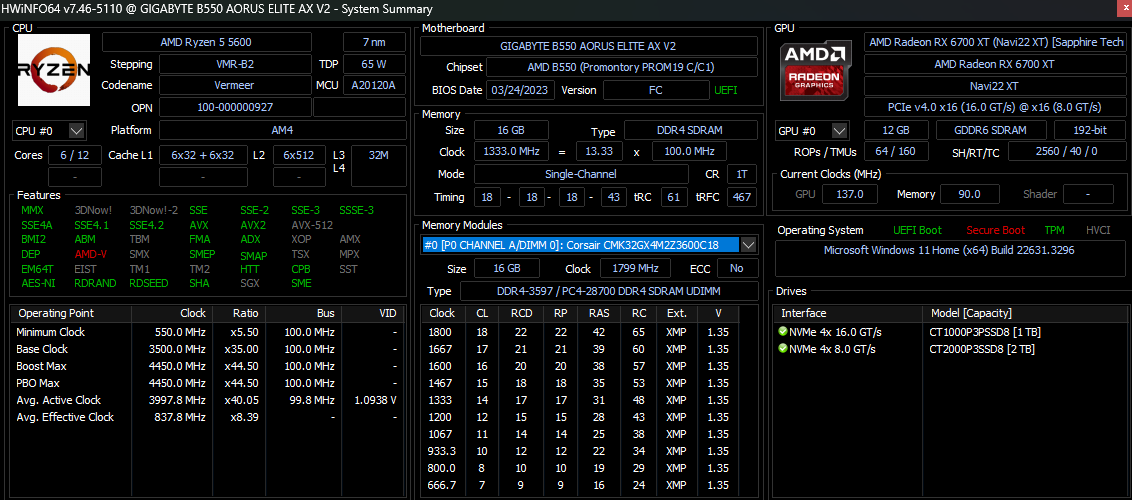Screen dimensions: 1132x500
Task: Expand the memory module selection dropdown
Action: pyautogui.click(x=749, y=245)
